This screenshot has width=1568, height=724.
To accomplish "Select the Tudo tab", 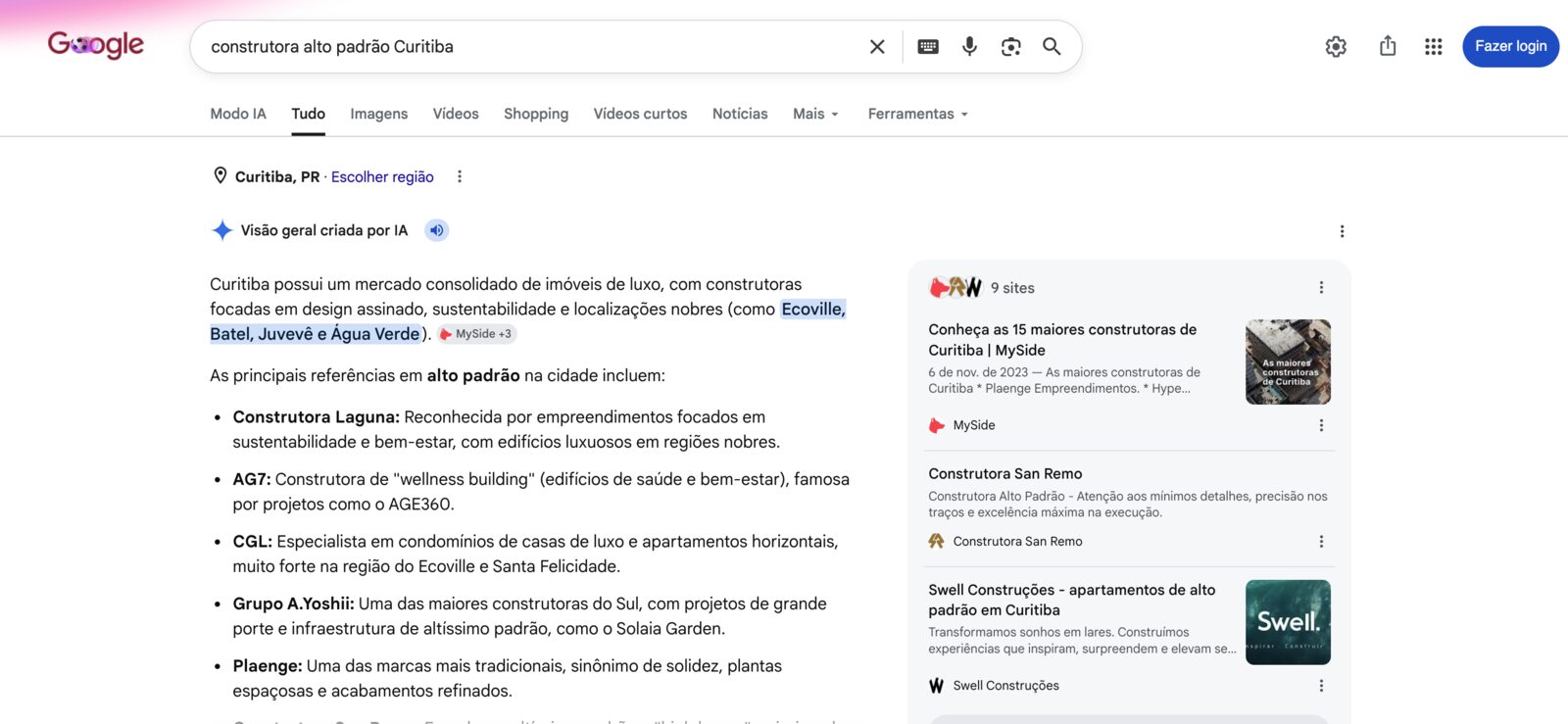I will [x=308, y=114].
